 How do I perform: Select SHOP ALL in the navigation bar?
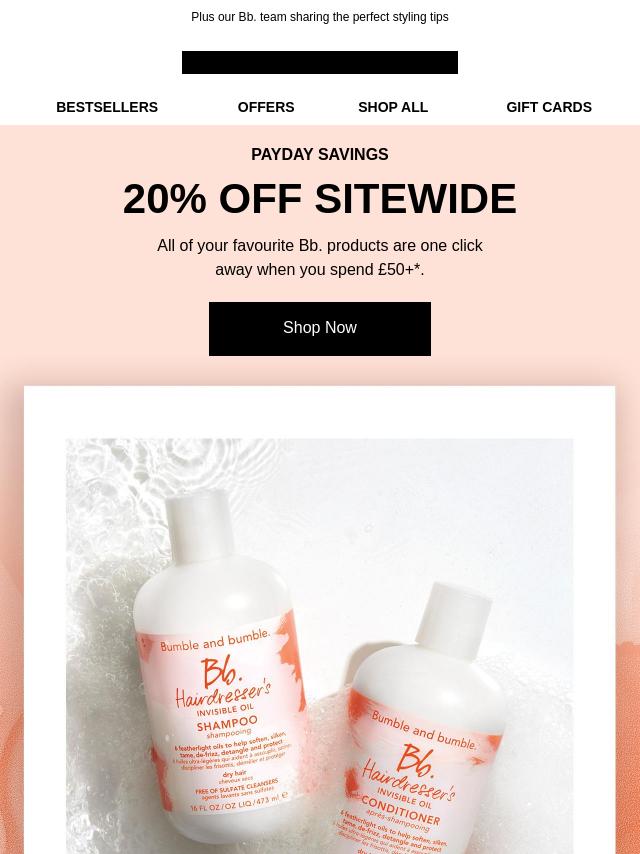[393, 107]
